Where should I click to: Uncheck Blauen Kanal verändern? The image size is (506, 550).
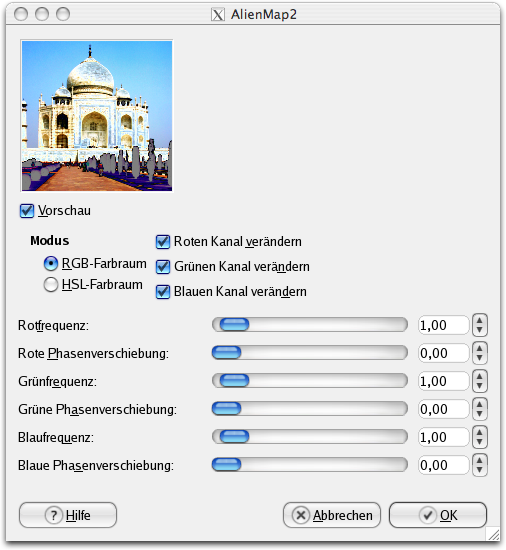pyautogui.click(x=163, y=292)
